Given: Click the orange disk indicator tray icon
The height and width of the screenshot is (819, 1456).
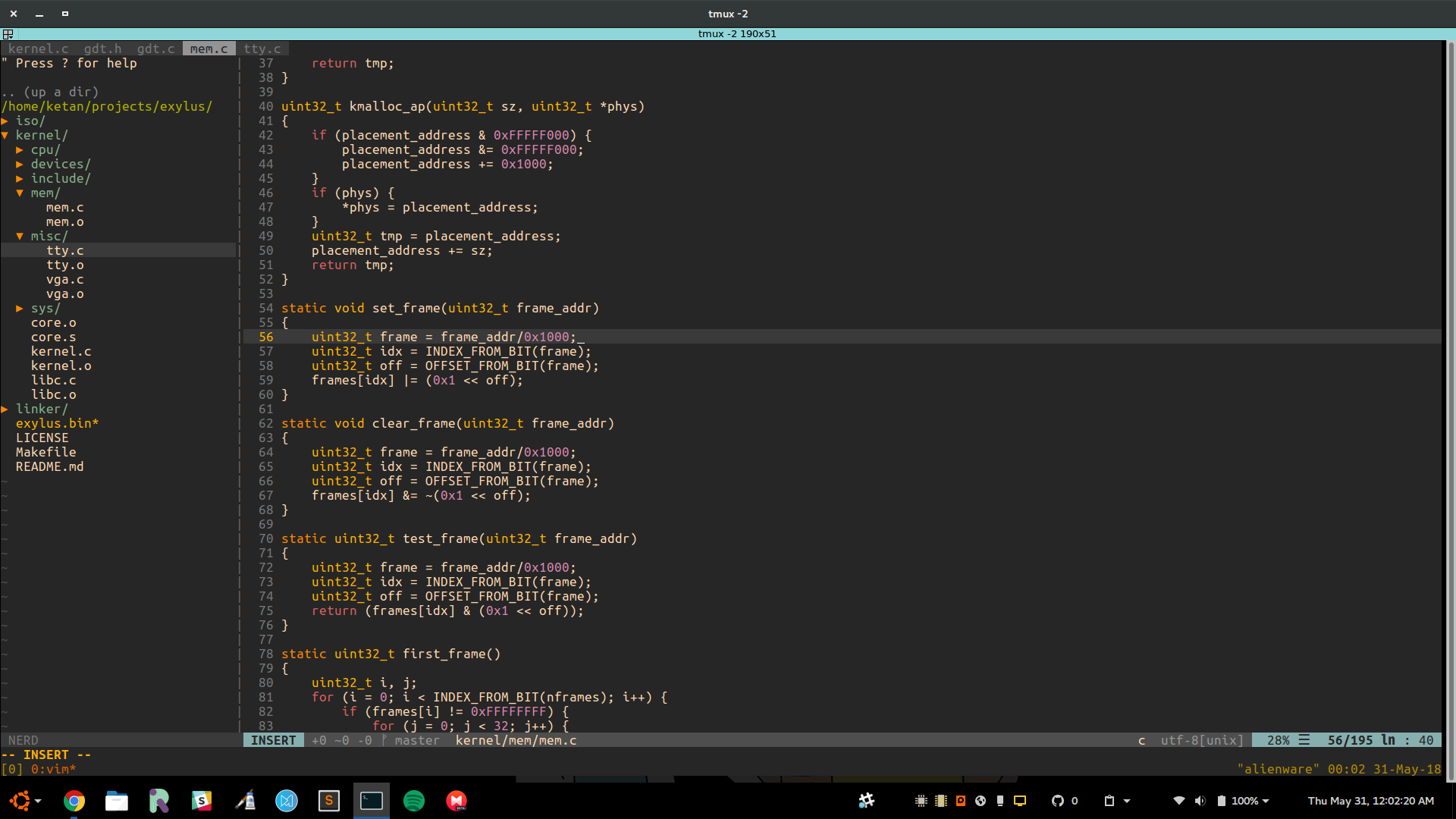Looking at the screenshot, I should tap(961, 801).
